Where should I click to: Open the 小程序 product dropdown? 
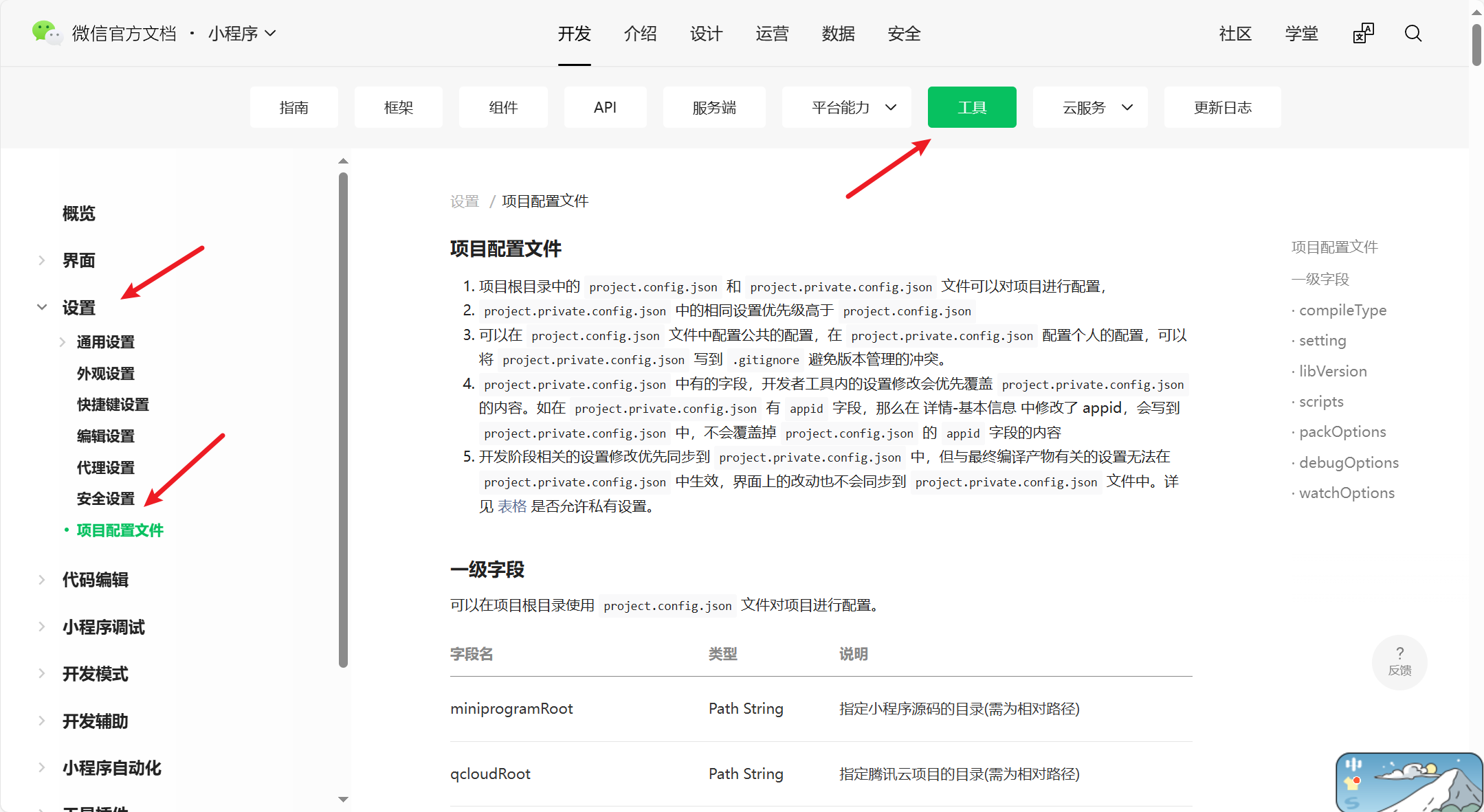coord(242,34)
